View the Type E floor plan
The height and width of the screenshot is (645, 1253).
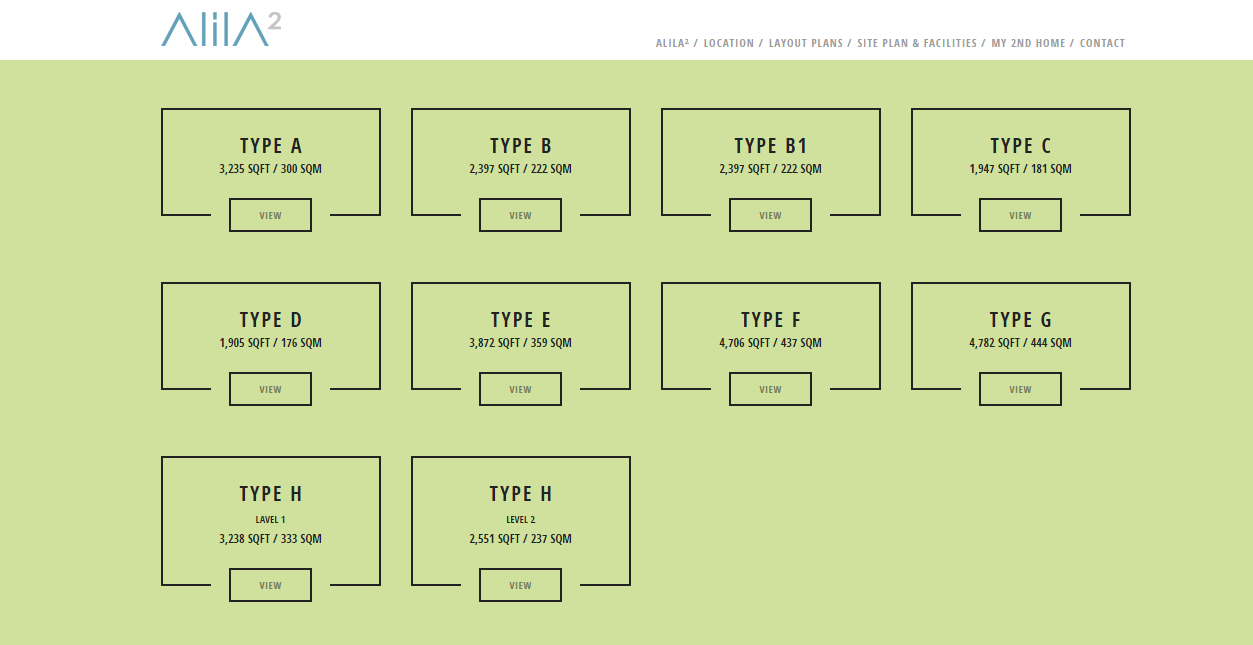click(520, 389)
